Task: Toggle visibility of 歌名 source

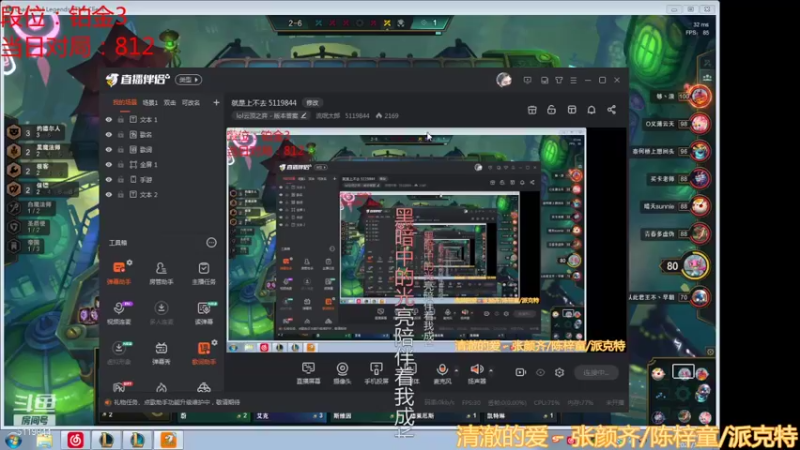Action: (x=109, y=135)
